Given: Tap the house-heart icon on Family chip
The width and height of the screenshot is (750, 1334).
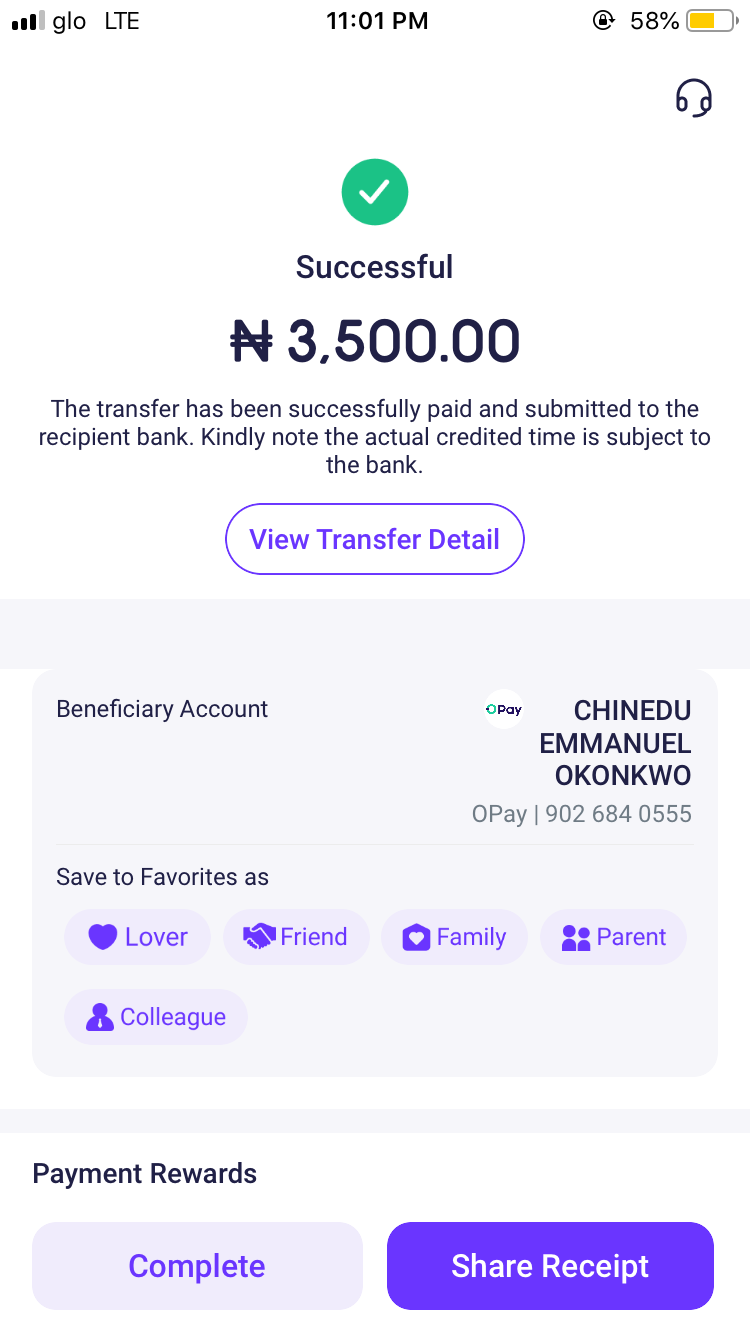Looking at the screenshot, I should click(416, 937).
